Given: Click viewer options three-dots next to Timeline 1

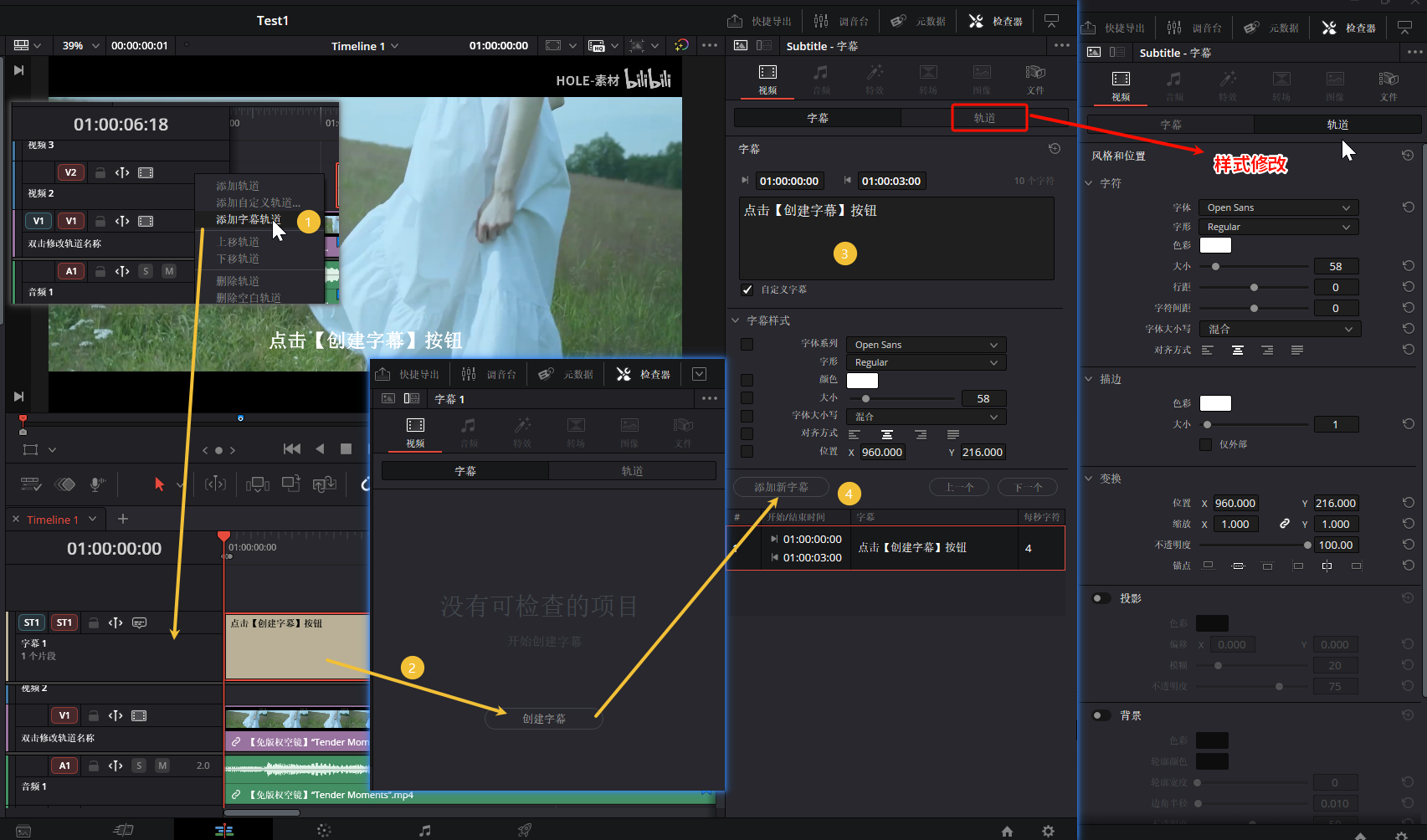Looking at the screenshot, I should [x=710, y=45].
